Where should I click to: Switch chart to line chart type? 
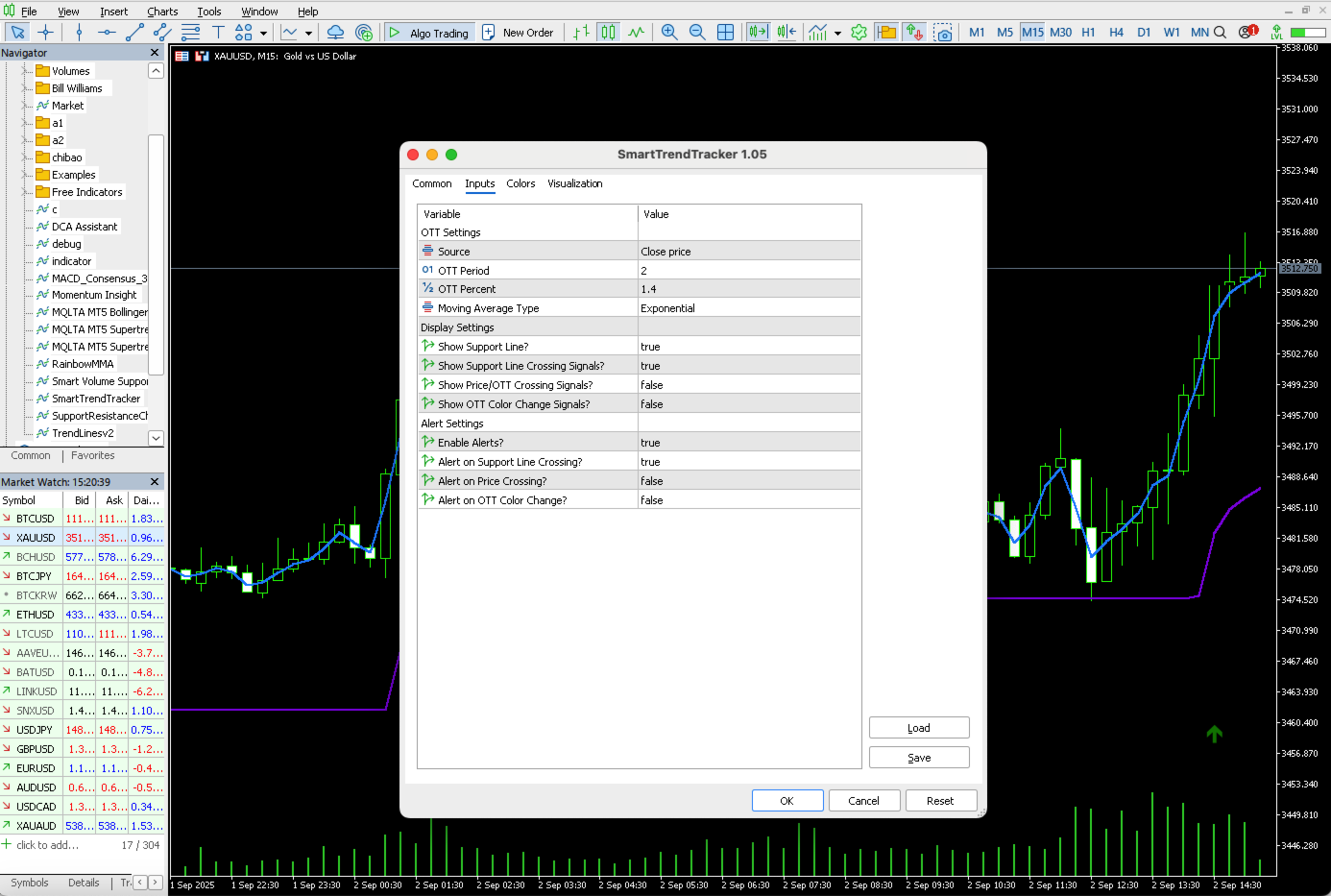tap(637, 32)
